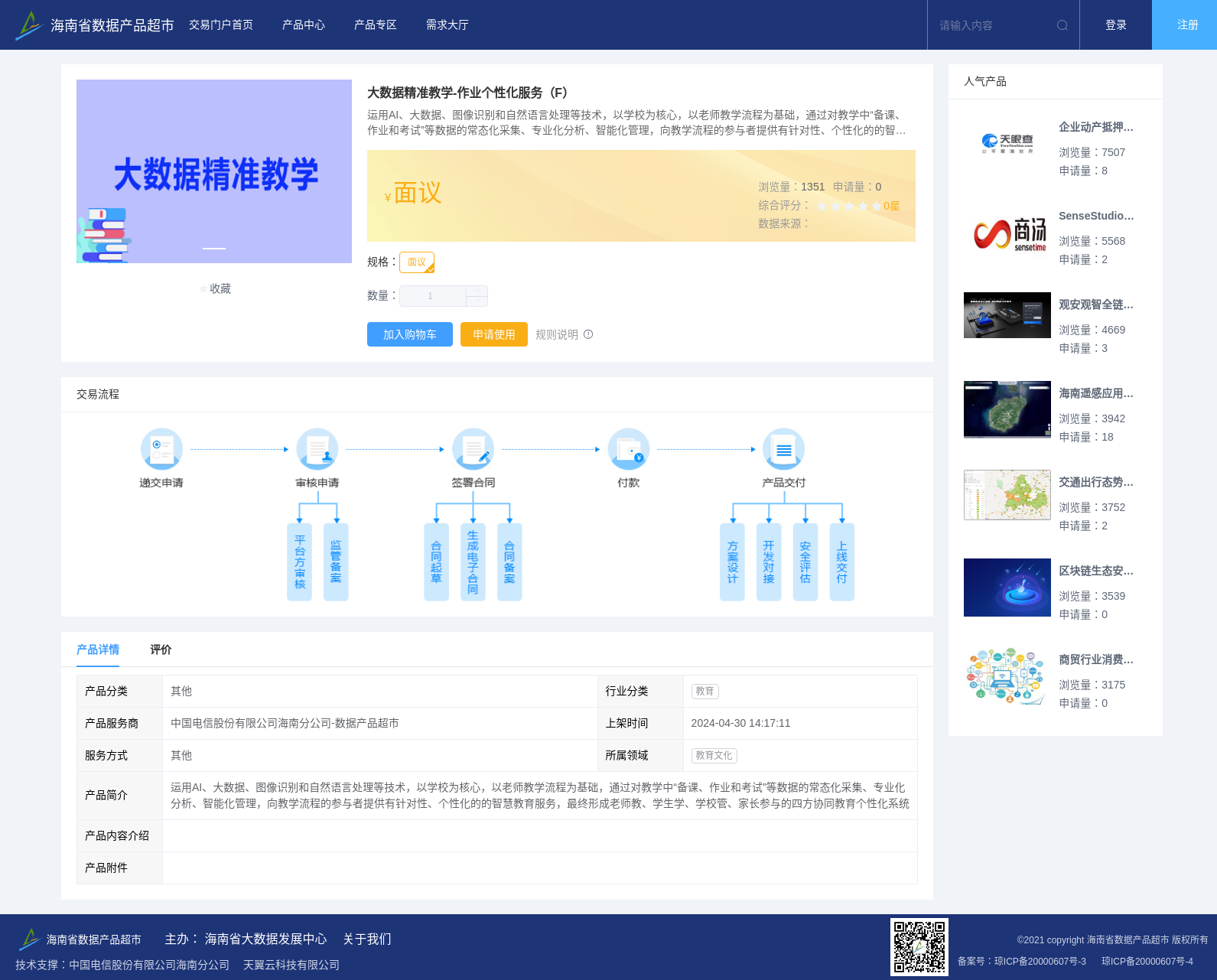Click the 监管备案 sub-step box
The height and width of the screenshot is (980, 1217).
pos(336,562)
